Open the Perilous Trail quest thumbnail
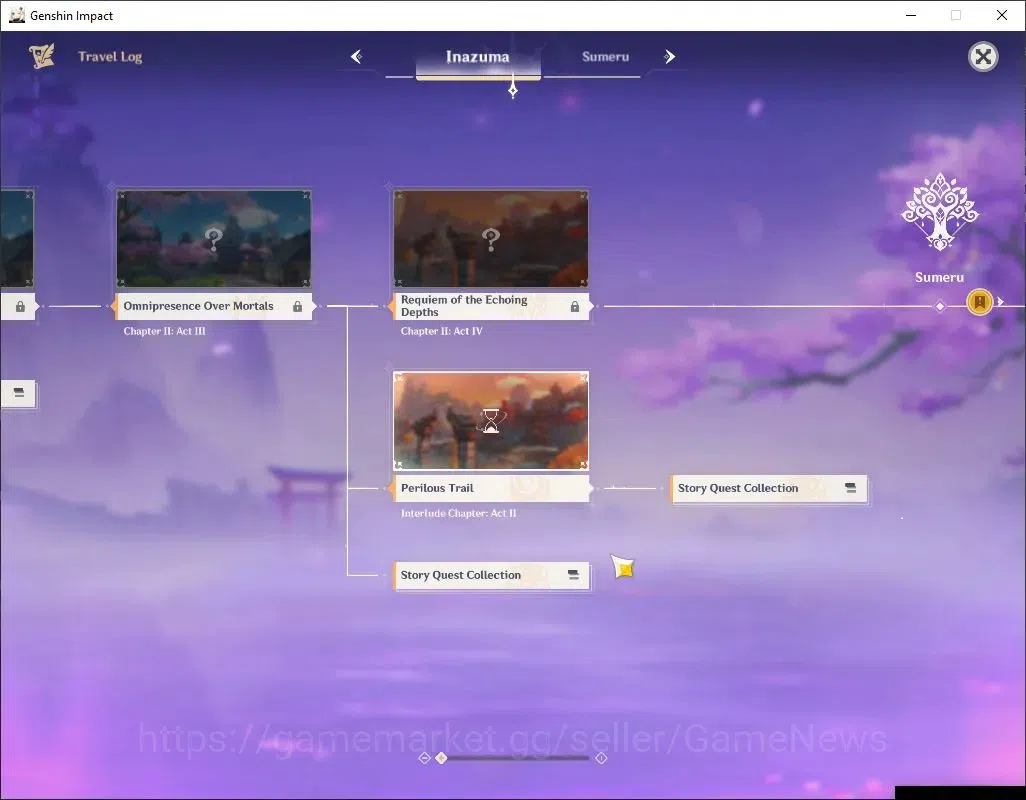Viewport: 1026px width, 800px height. 491,421
